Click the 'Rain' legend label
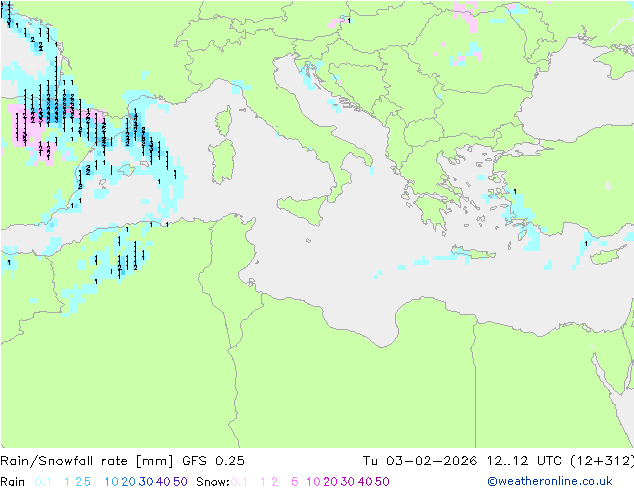 point(13,482)
